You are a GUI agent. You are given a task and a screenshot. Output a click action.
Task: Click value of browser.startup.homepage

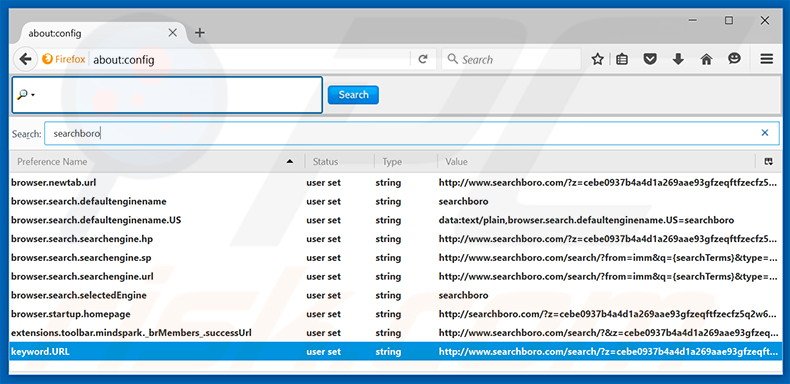[x=608, y=314]
